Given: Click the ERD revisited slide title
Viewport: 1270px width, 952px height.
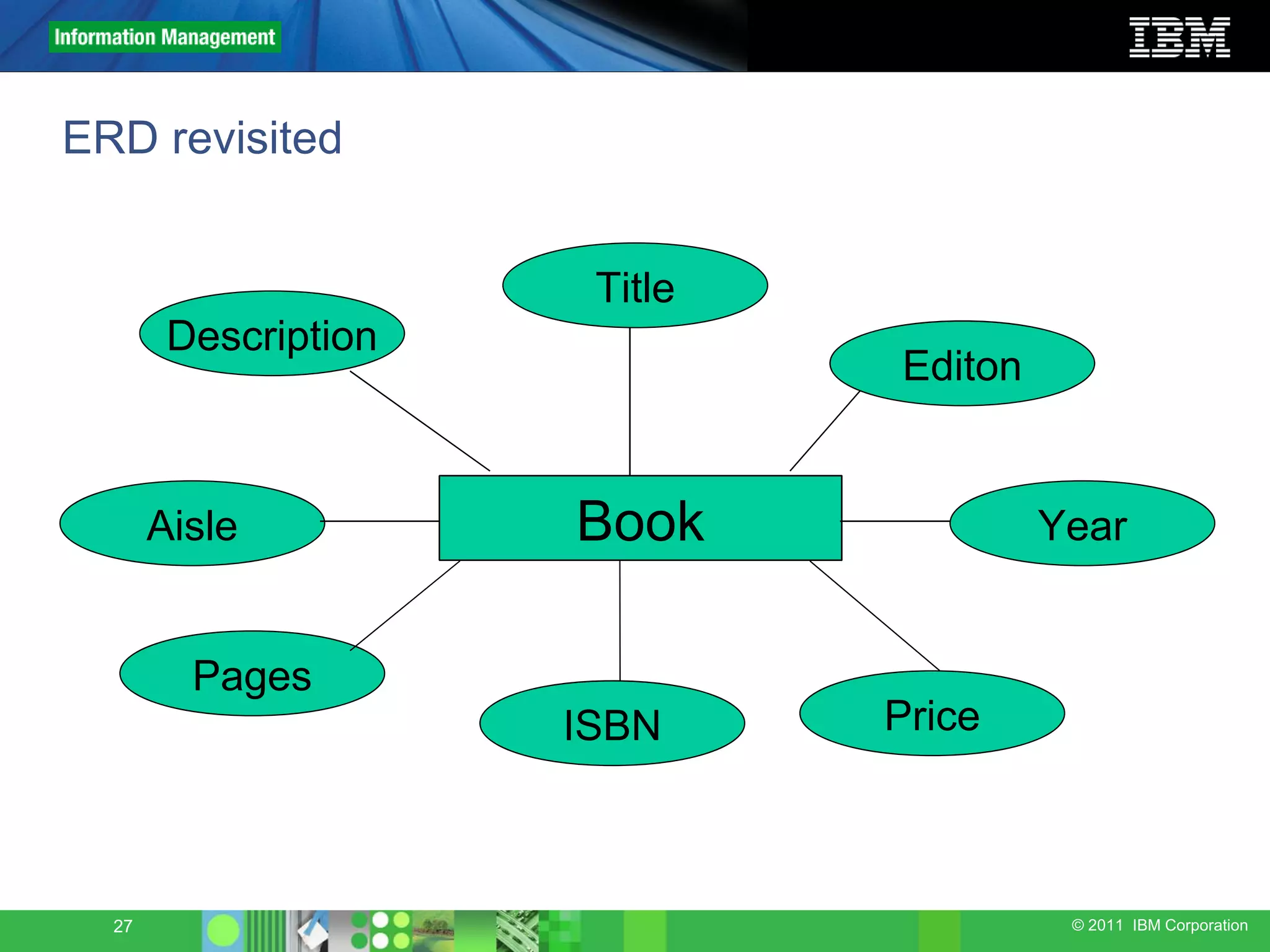Looking at the screenshot, I should [202, 138].
